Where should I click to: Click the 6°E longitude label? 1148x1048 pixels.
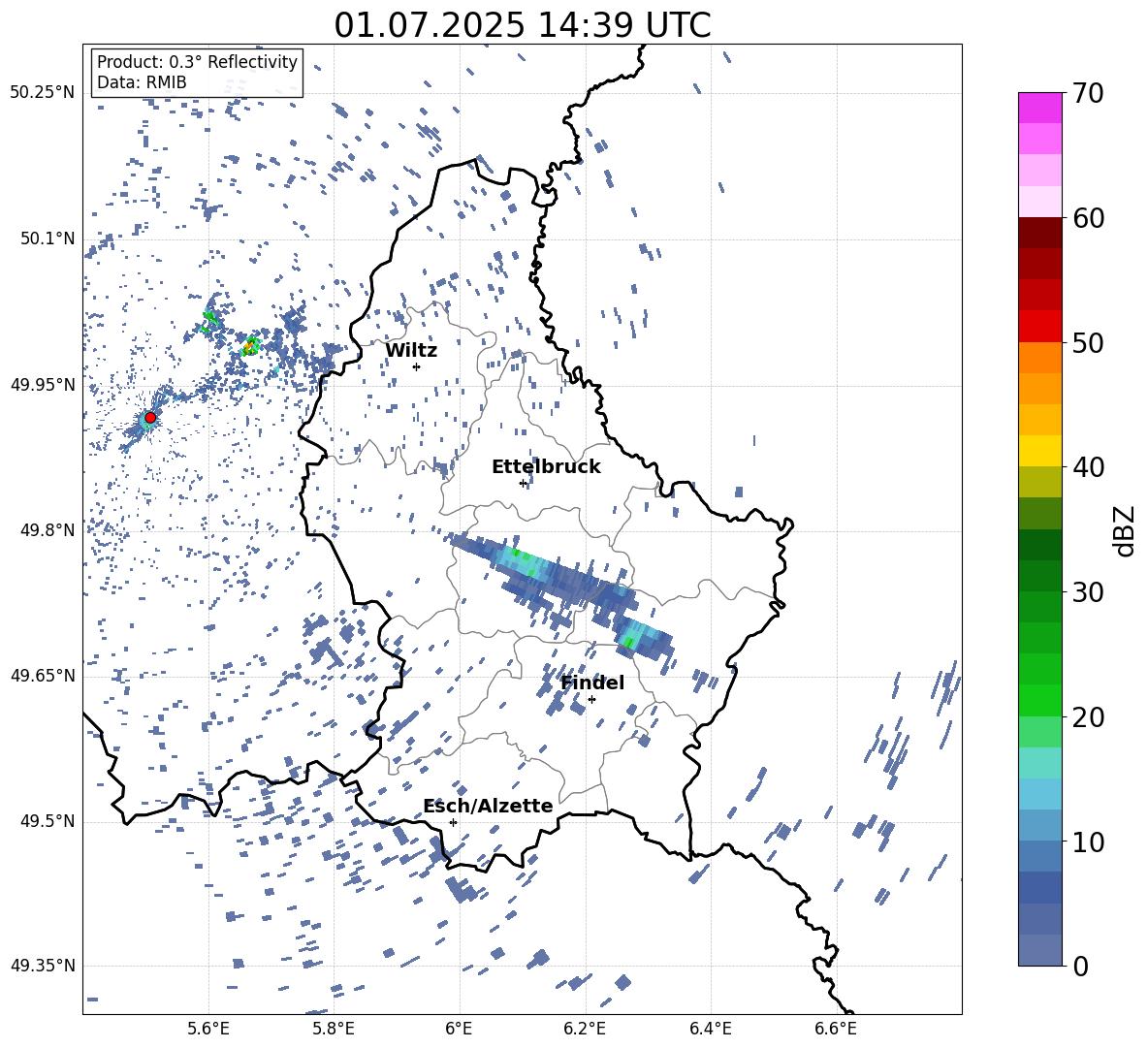click(x=459, y=1029)
